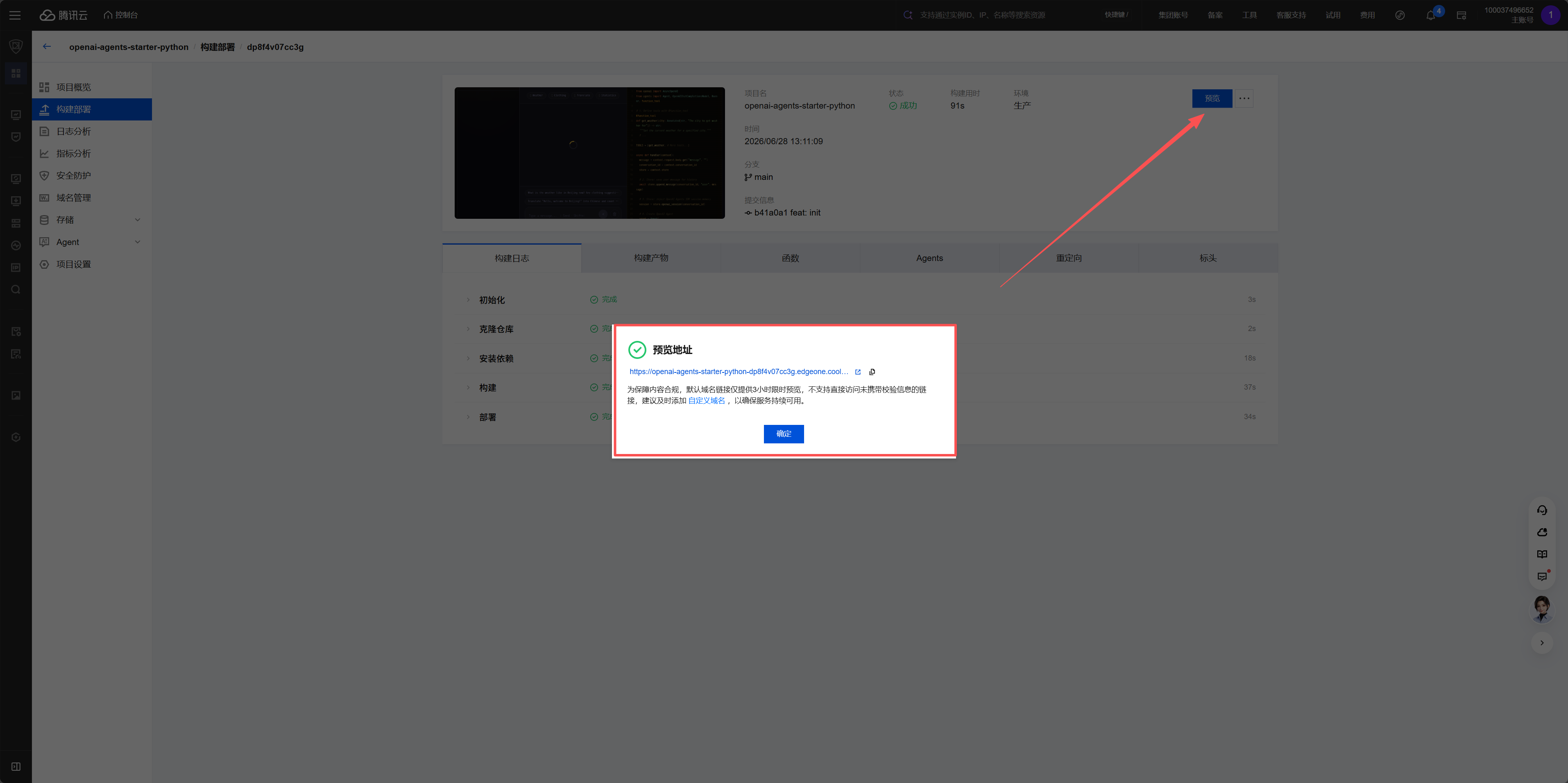
Task: Click the open-in-new-tab icon beside the URL
Action: point(858,372)
